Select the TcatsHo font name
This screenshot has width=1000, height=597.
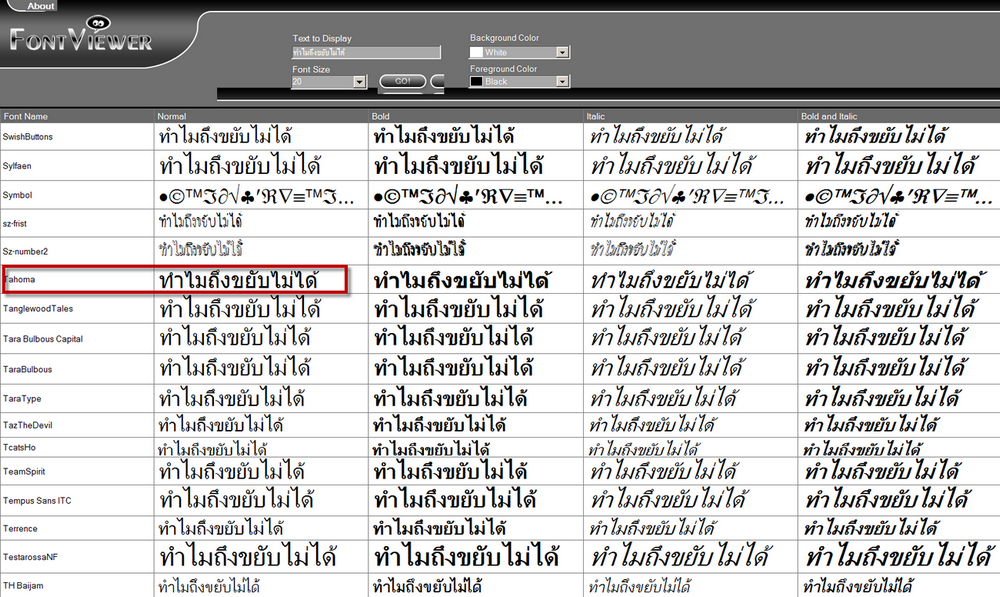(19, 447)
